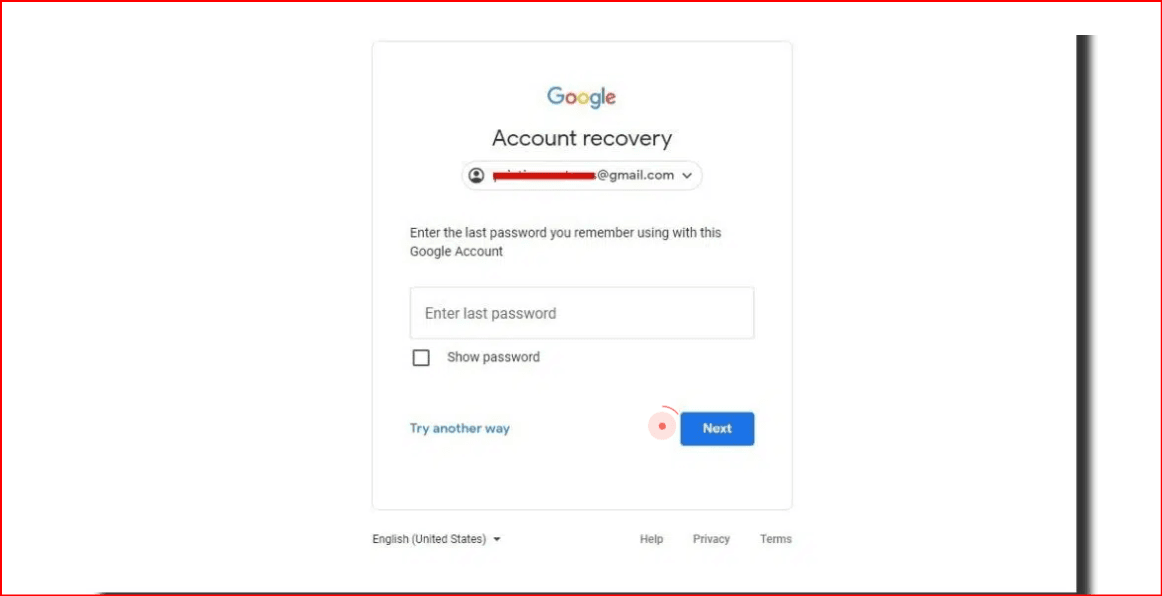Open the Privacy link
The height and width of the screenshot is (596, 1162).
[711, 539]
